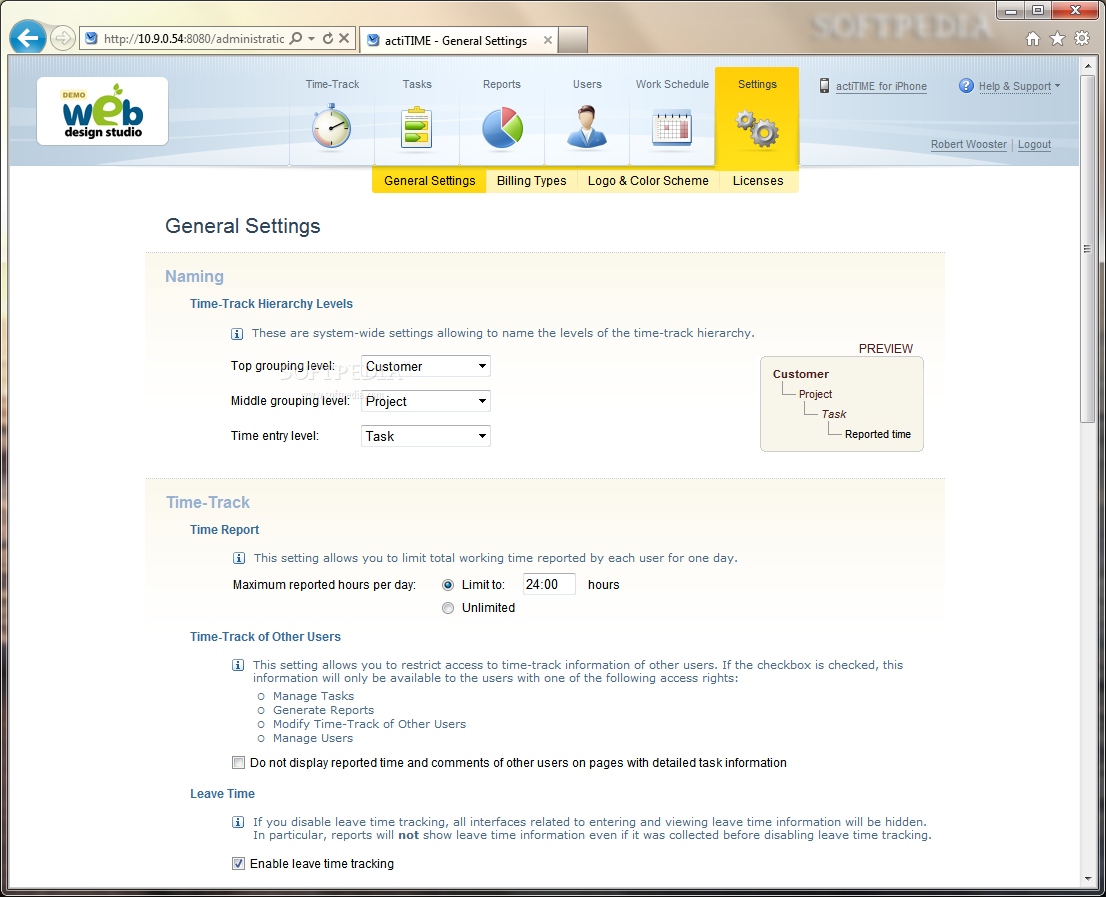Click the iPhone device icon
The width and height of the screenshot is (1106, 897).
[824, 86]
